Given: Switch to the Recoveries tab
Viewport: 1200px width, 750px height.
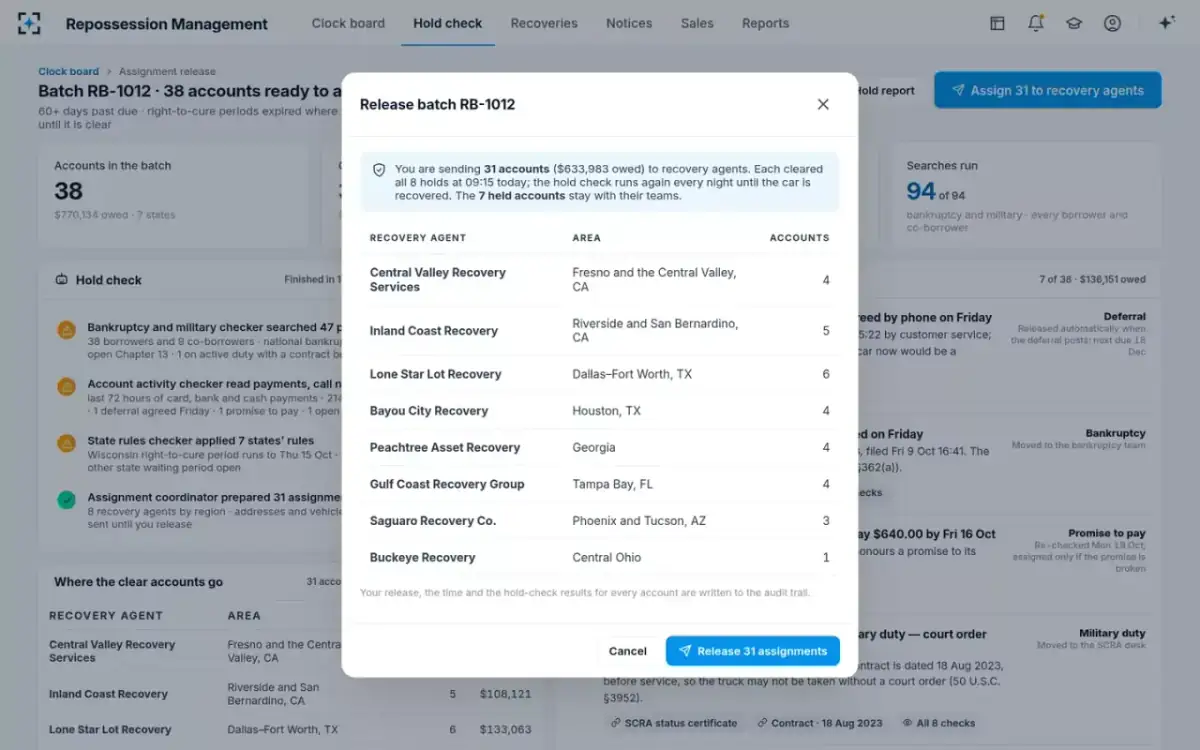Looking at the screenshot, I should pyautogui.click(x=544, y=23).
